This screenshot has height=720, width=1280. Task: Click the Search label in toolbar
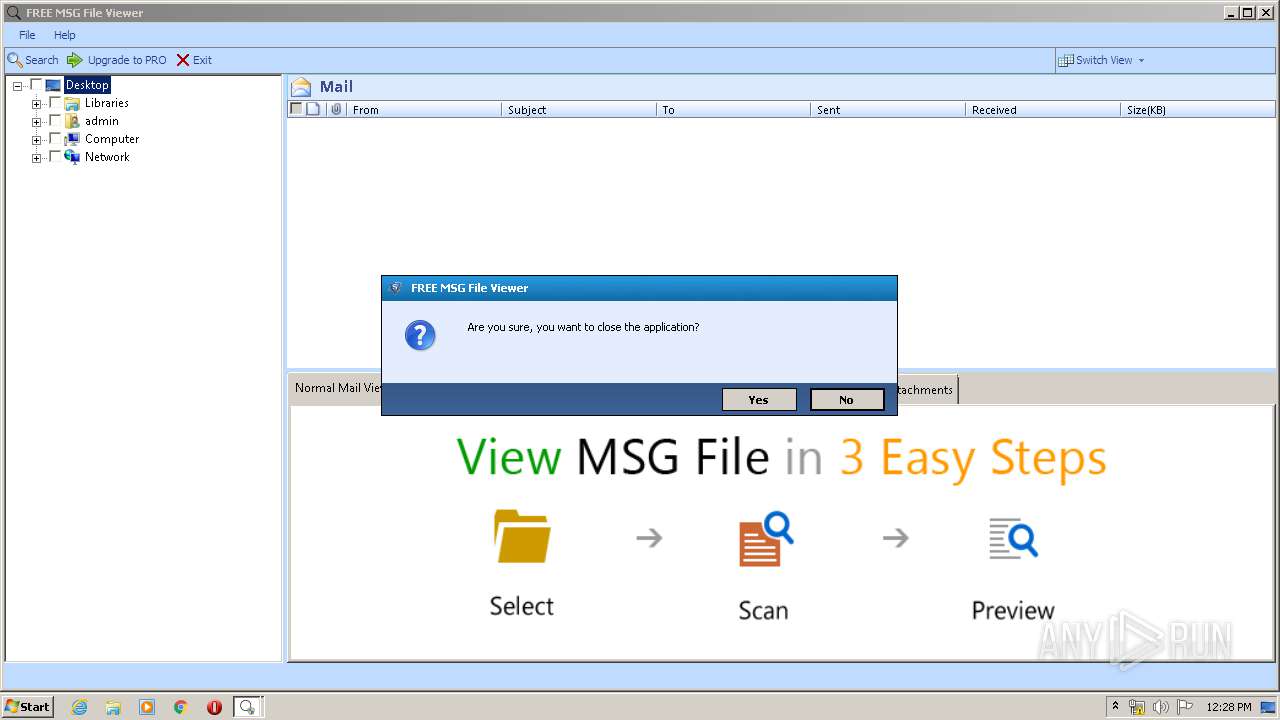pos(42,60)
